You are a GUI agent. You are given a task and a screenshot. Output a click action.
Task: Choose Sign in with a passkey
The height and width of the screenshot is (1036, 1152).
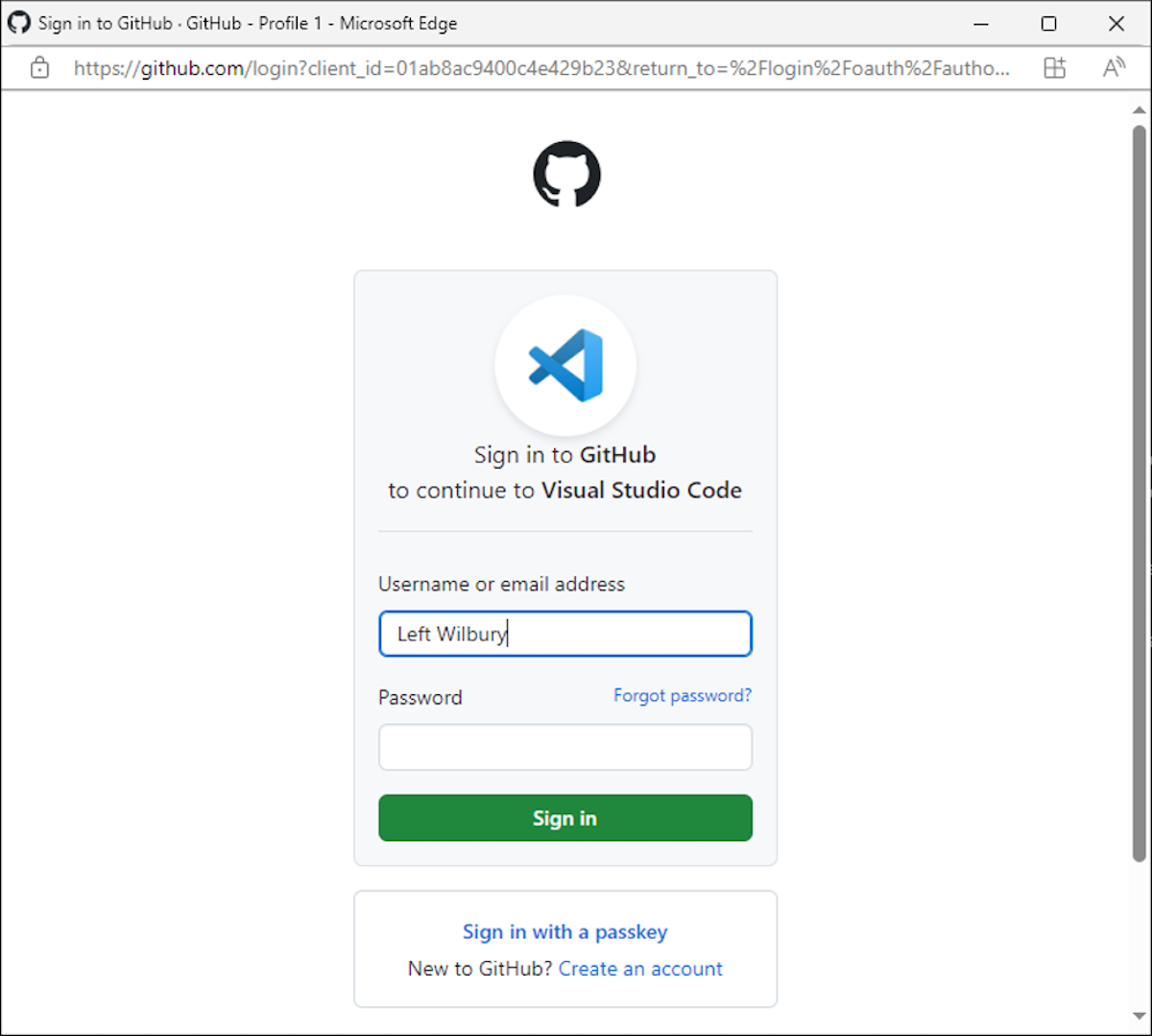click(x=564, y=931)
